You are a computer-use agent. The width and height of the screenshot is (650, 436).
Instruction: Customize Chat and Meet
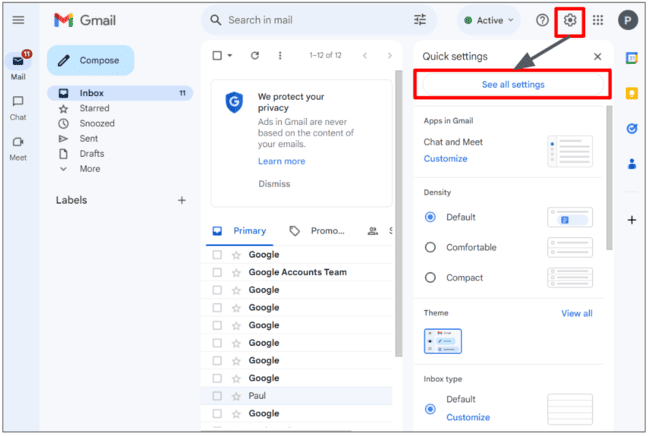point(445,159)
